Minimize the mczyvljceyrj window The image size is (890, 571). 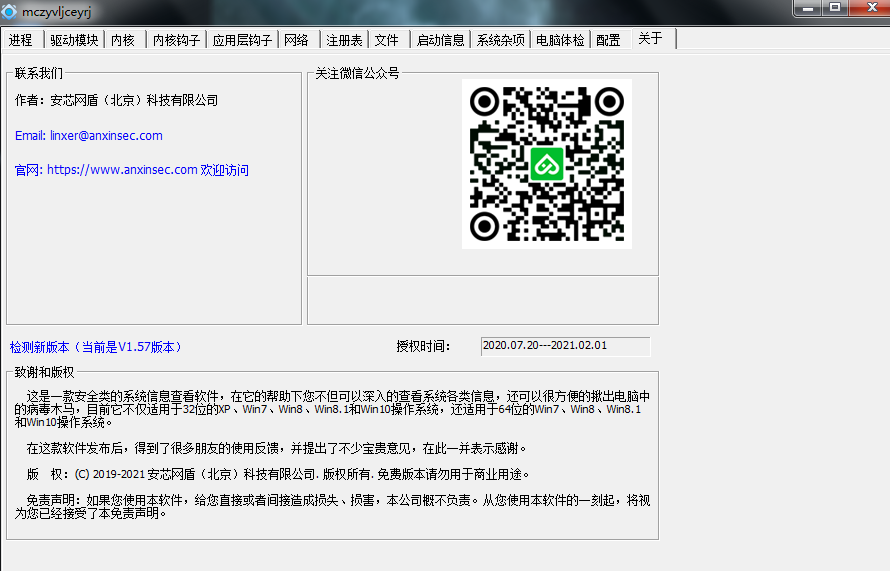[808, 8]
